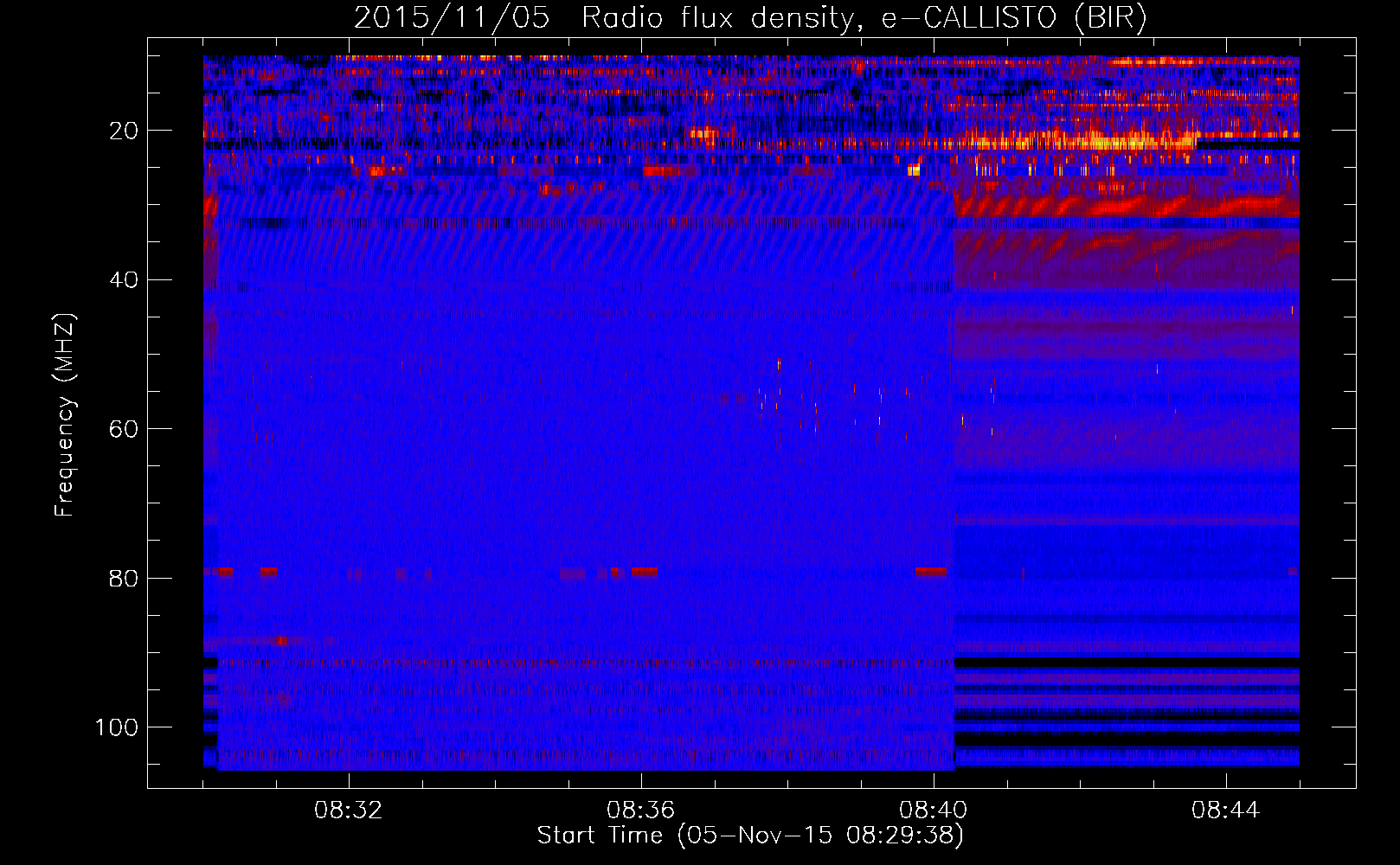Select the 100 frequency tick label
Image resolution: width=1400 pixels, height=865 pixels.
coord(117,727)
